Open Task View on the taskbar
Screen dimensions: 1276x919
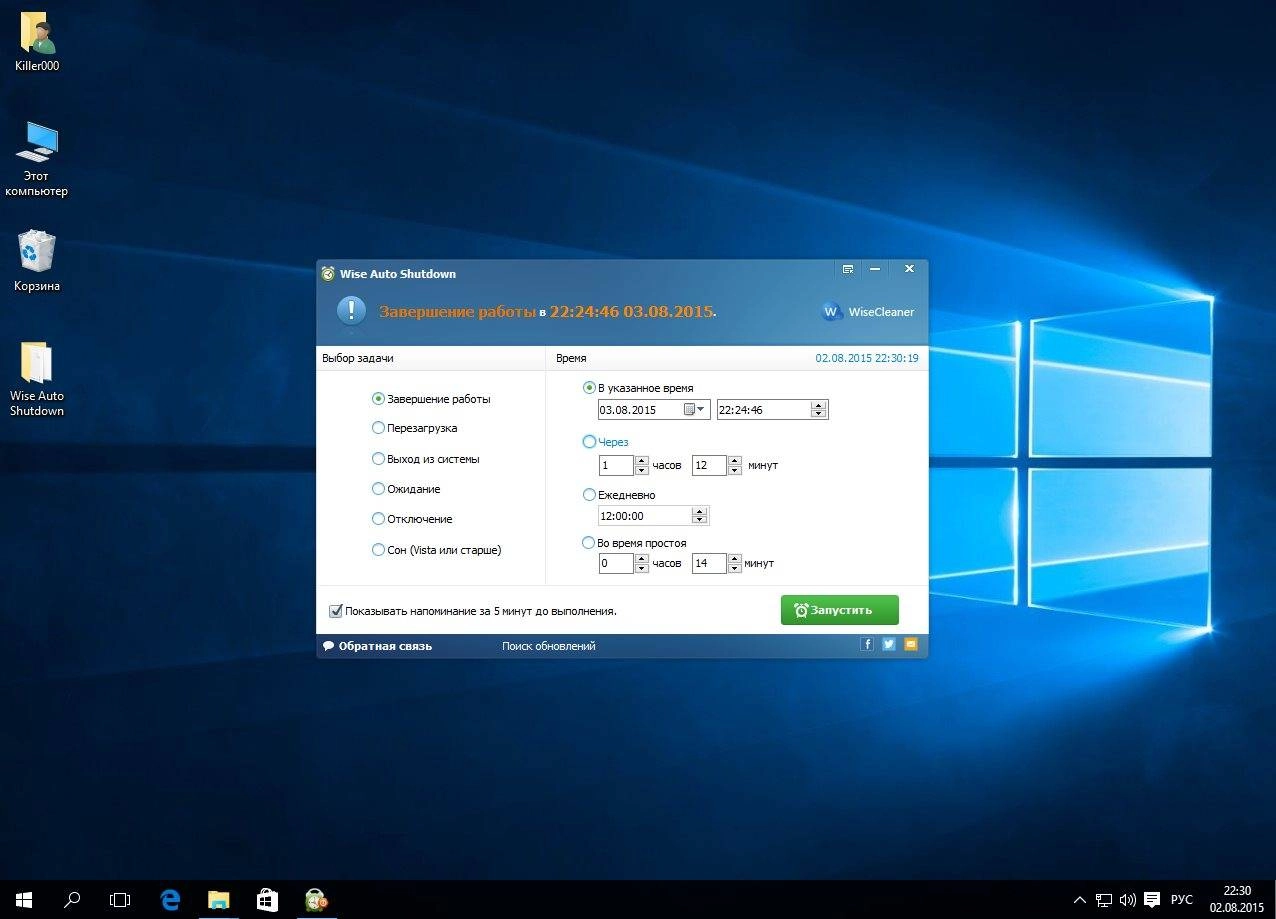(120, 899)
